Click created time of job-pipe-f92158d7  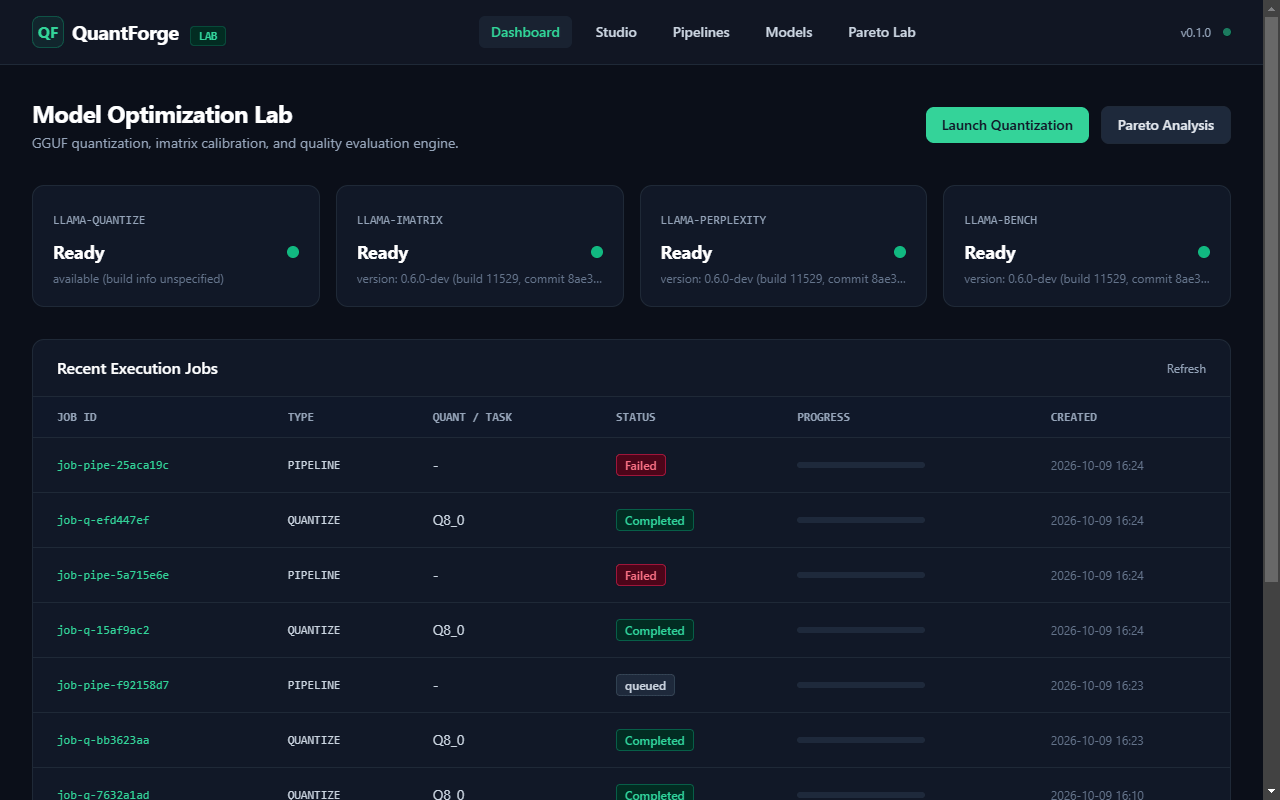tap(1097, 685)
